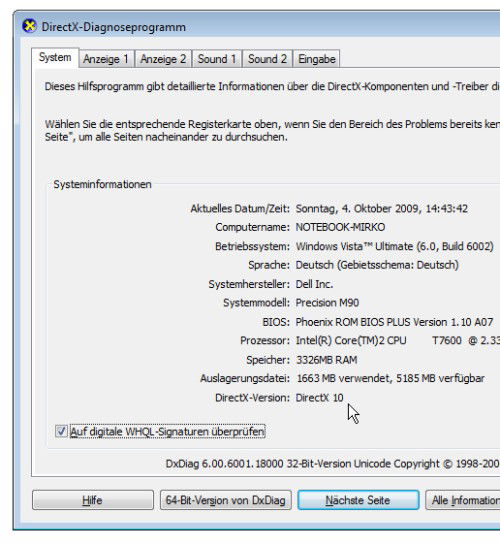Click the DirectX-Version value text
This screenshot has width=500, height=545.
pos(319,398)
